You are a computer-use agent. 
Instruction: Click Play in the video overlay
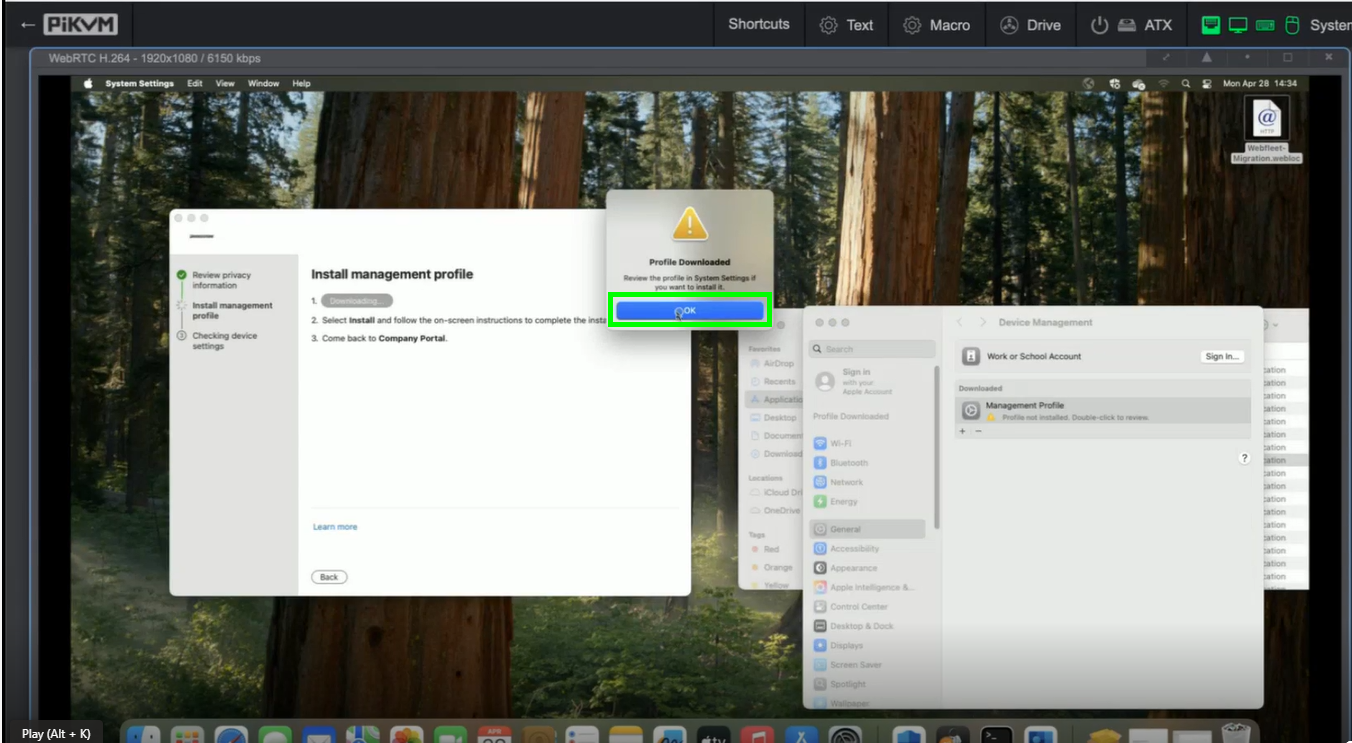(x=56, y=734)
